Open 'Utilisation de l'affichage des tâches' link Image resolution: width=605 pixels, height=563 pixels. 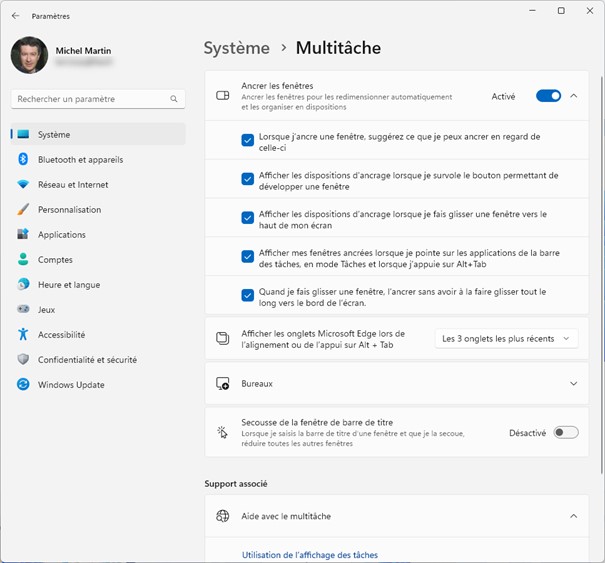(310, 555)
